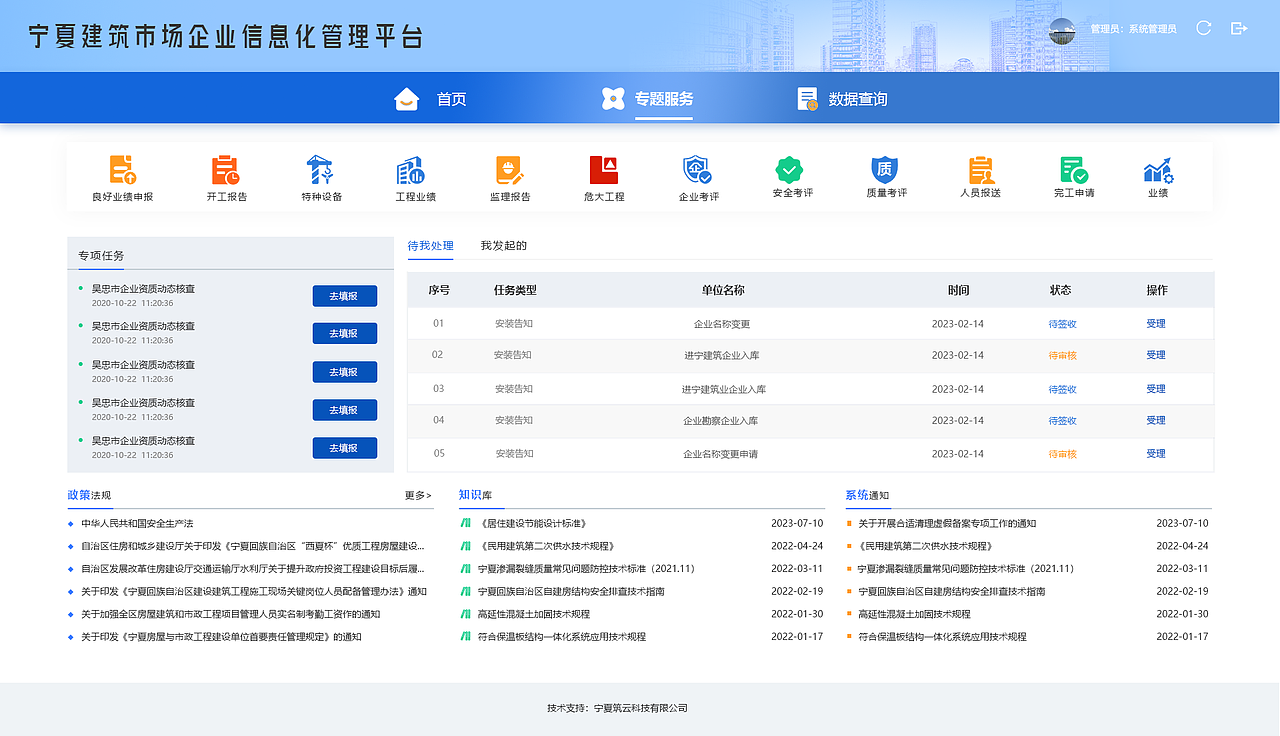Open 自治区发展改革住房建设厅 policy notice

pos(253,569)
